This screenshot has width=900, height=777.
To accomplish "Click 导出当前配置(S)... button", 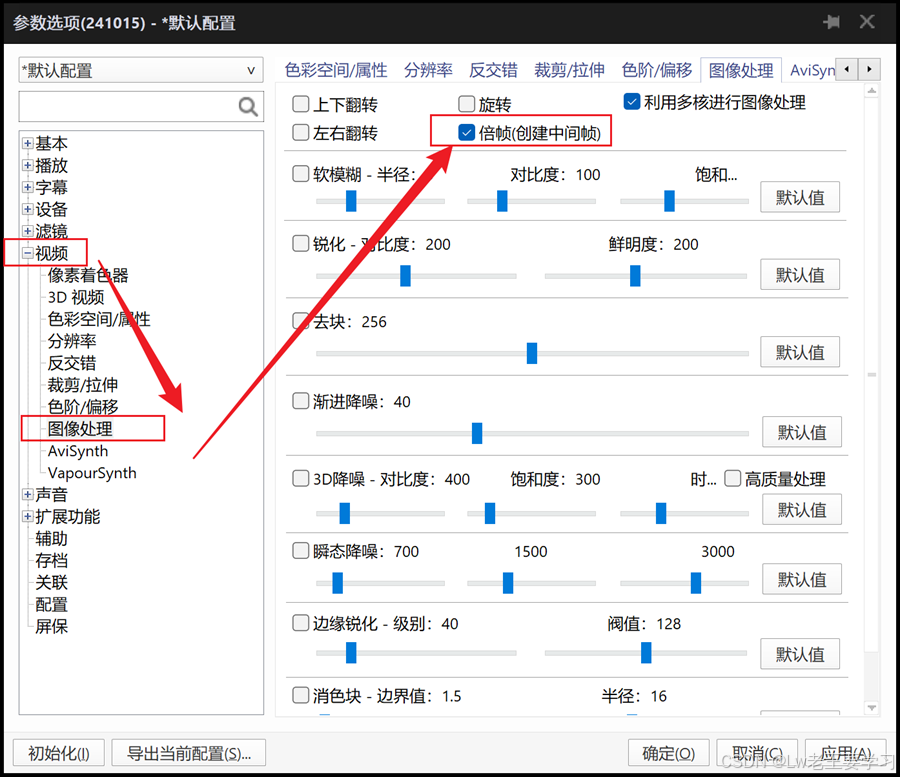I will 189,753.
